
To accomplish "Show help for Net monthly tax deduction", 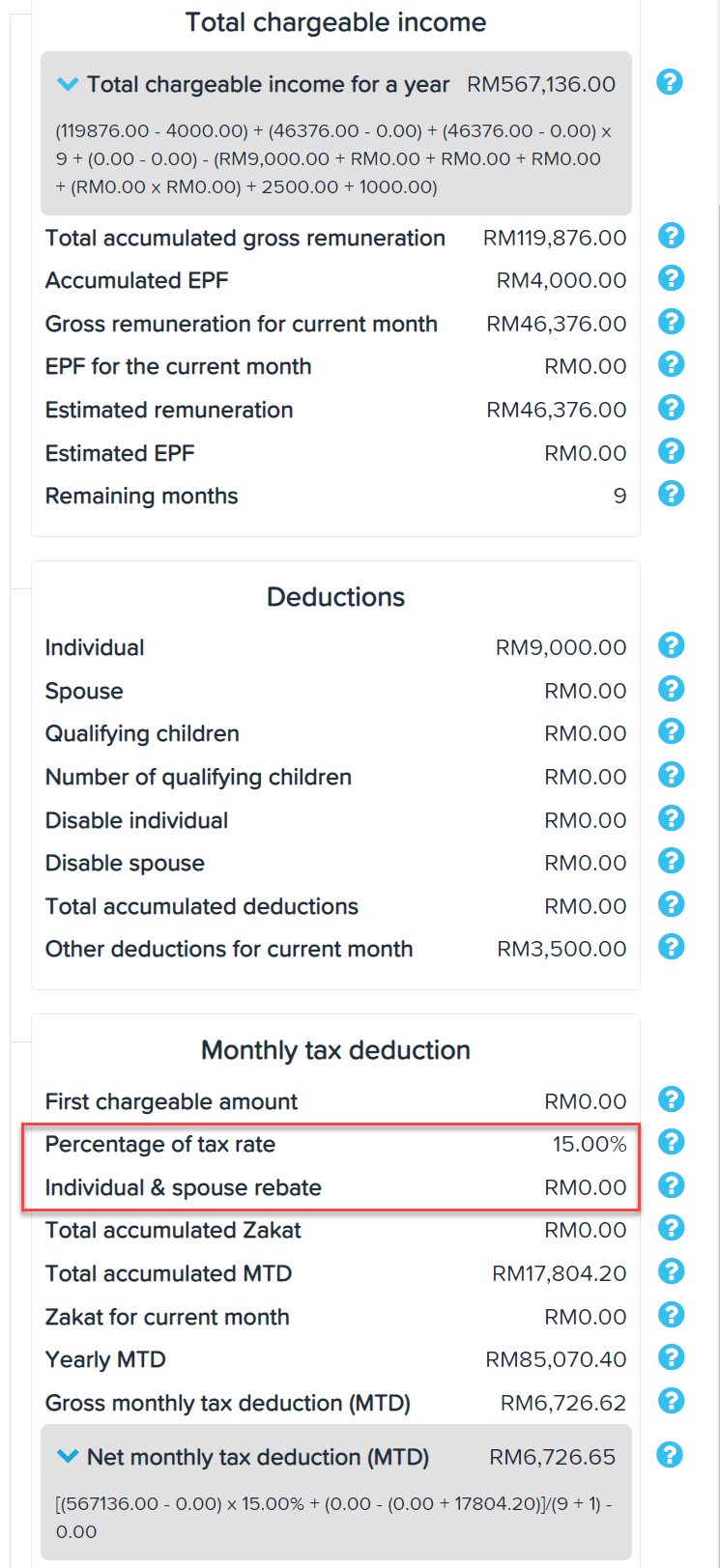I will [x=670, y=1454].
